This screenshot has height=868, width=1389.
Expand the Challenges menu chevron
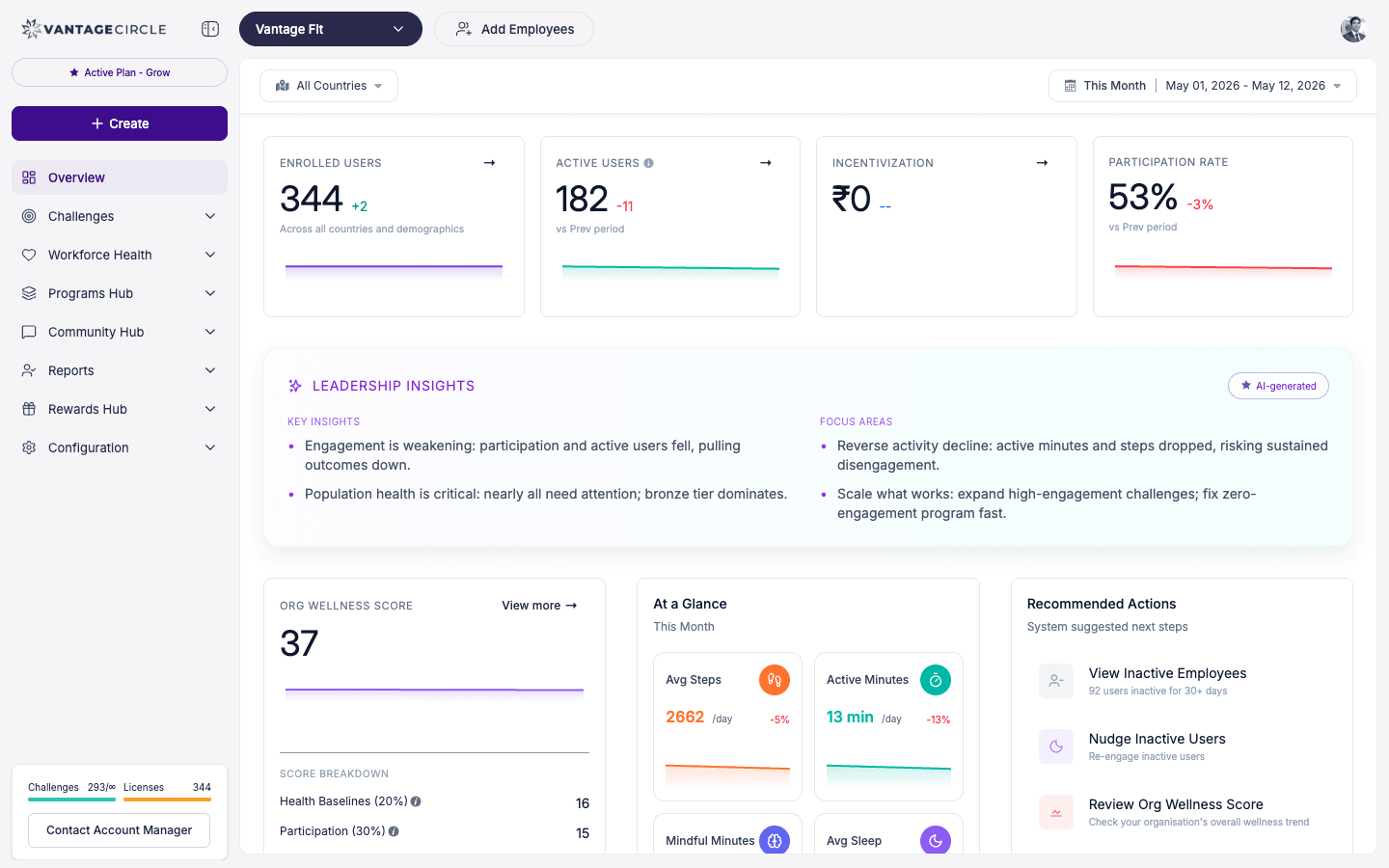tap(210, 216)
